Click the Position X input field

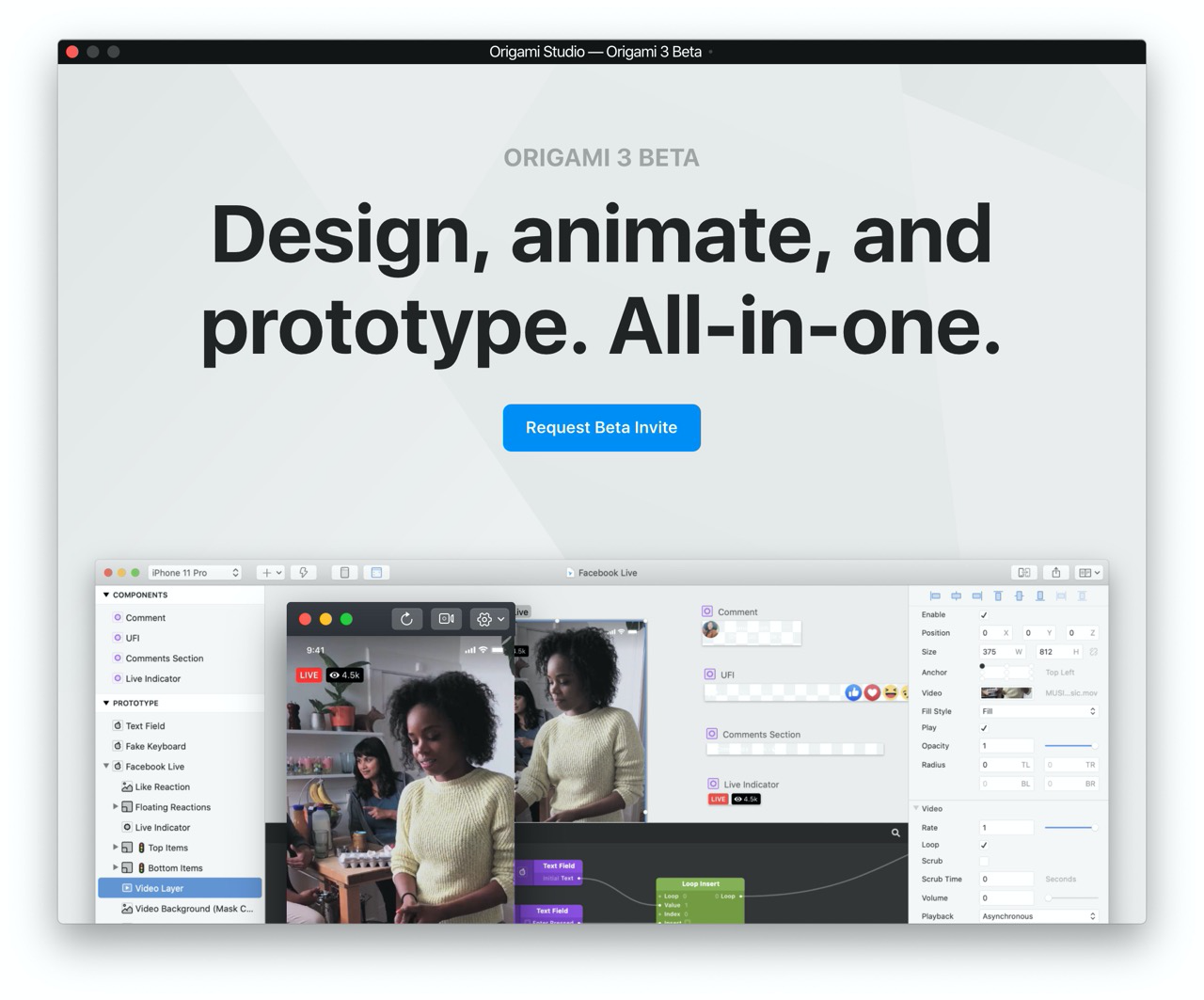click(x=996, y=633)
